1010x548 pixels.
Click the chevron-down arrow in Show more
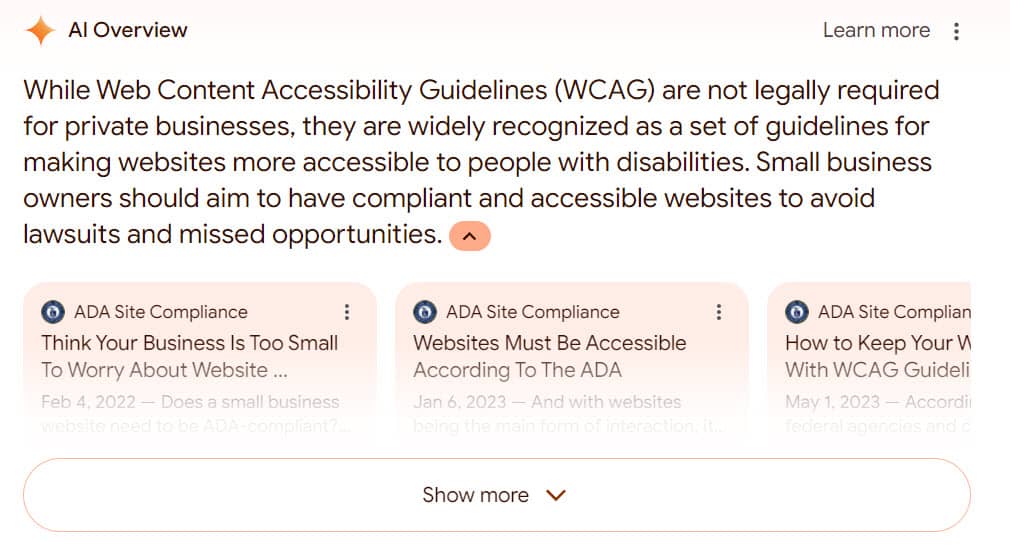point(555,495)
